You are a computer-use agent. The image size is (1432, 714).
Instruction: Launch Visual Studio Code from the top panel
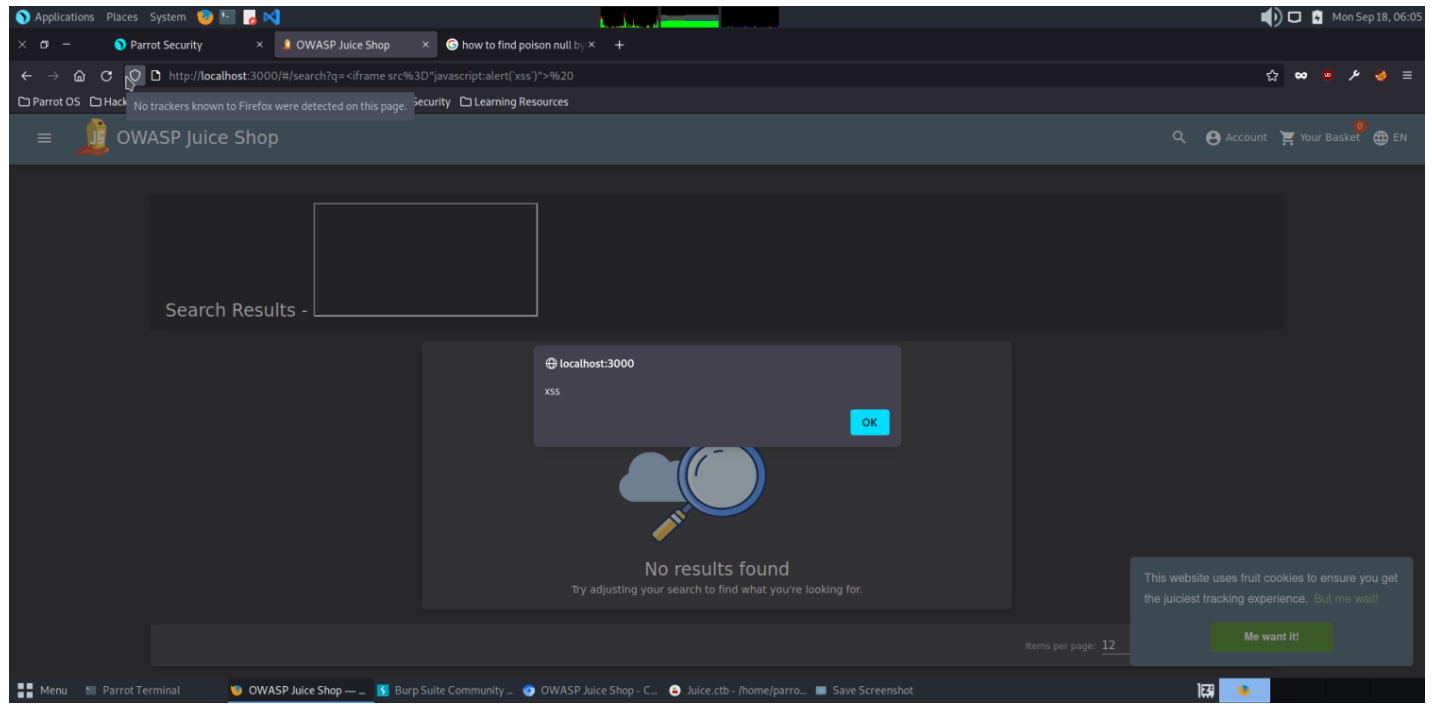[x=272, y=17]
